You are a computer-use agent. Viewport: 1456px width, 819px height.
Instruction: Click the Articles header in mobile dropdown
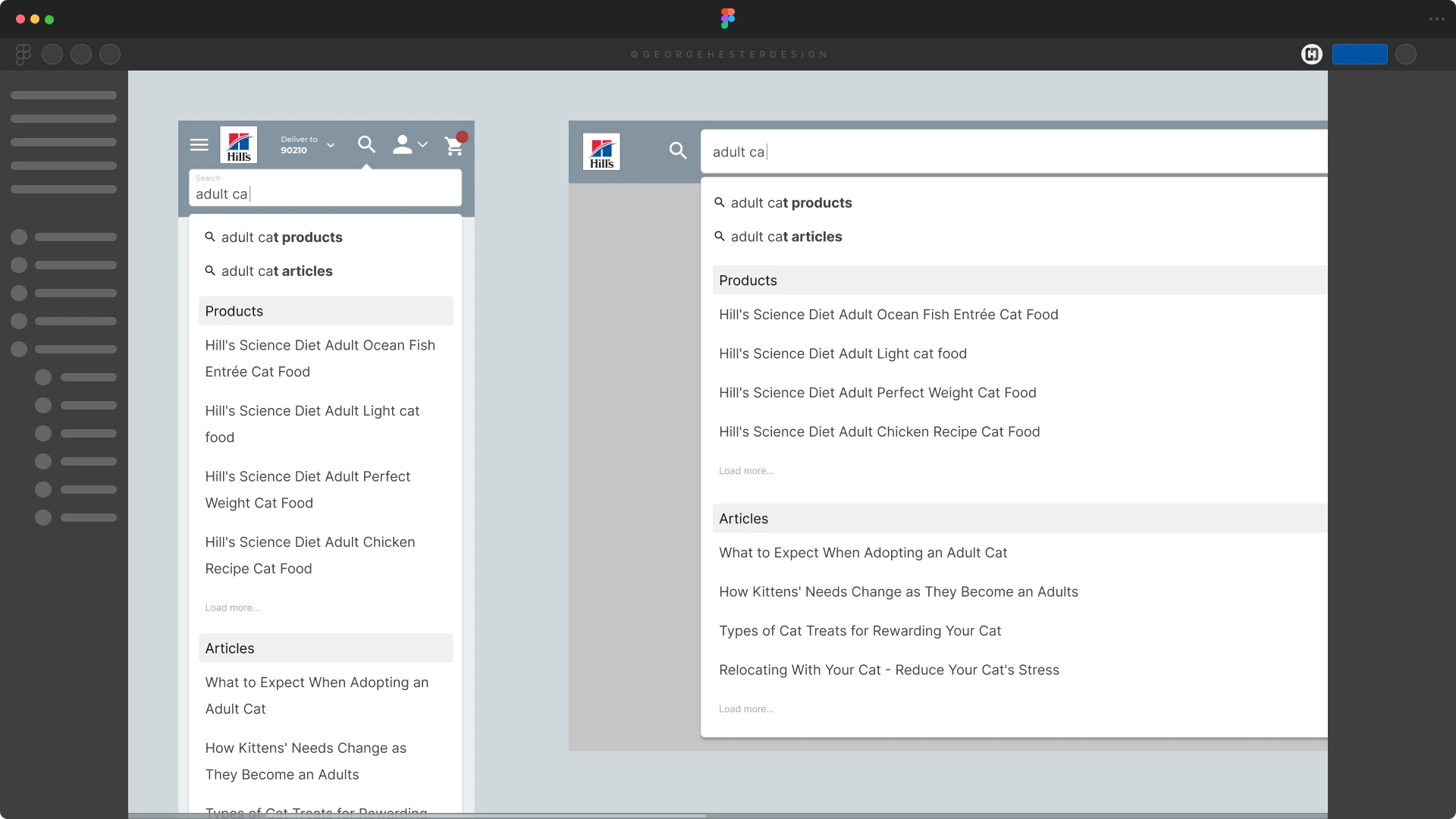[326, 648]
